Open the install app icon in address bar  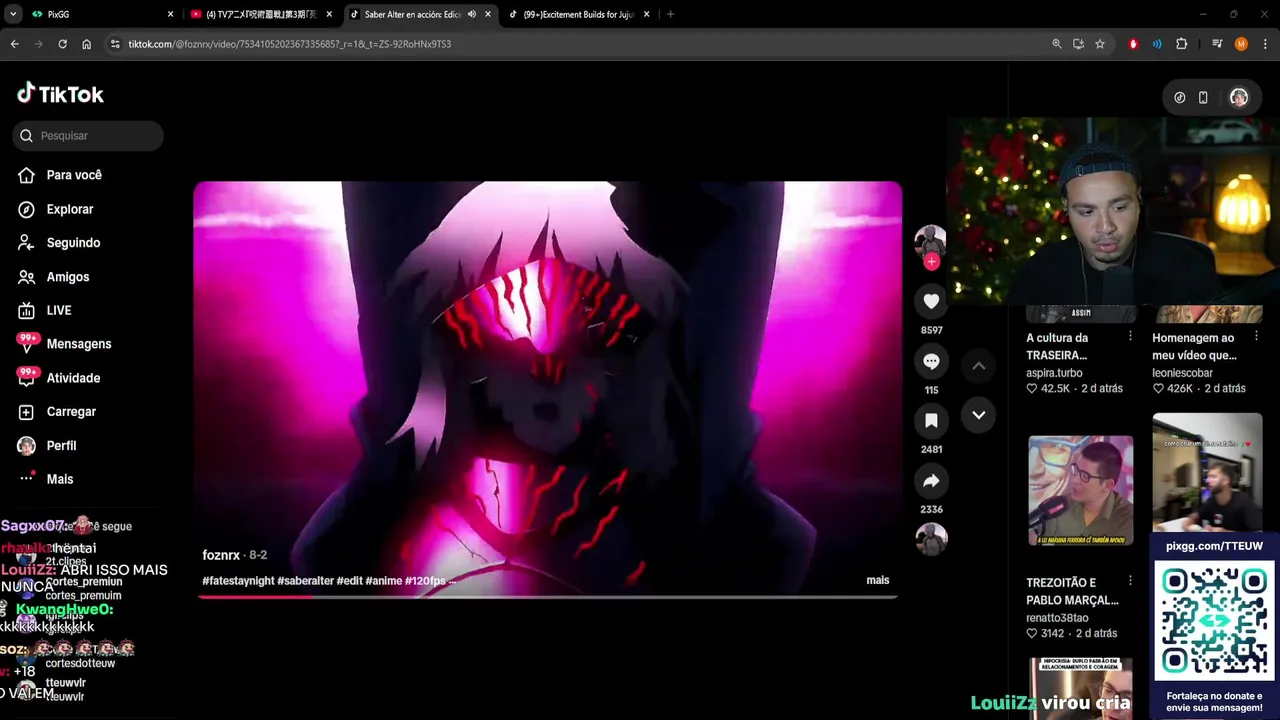pos(1078,44)
